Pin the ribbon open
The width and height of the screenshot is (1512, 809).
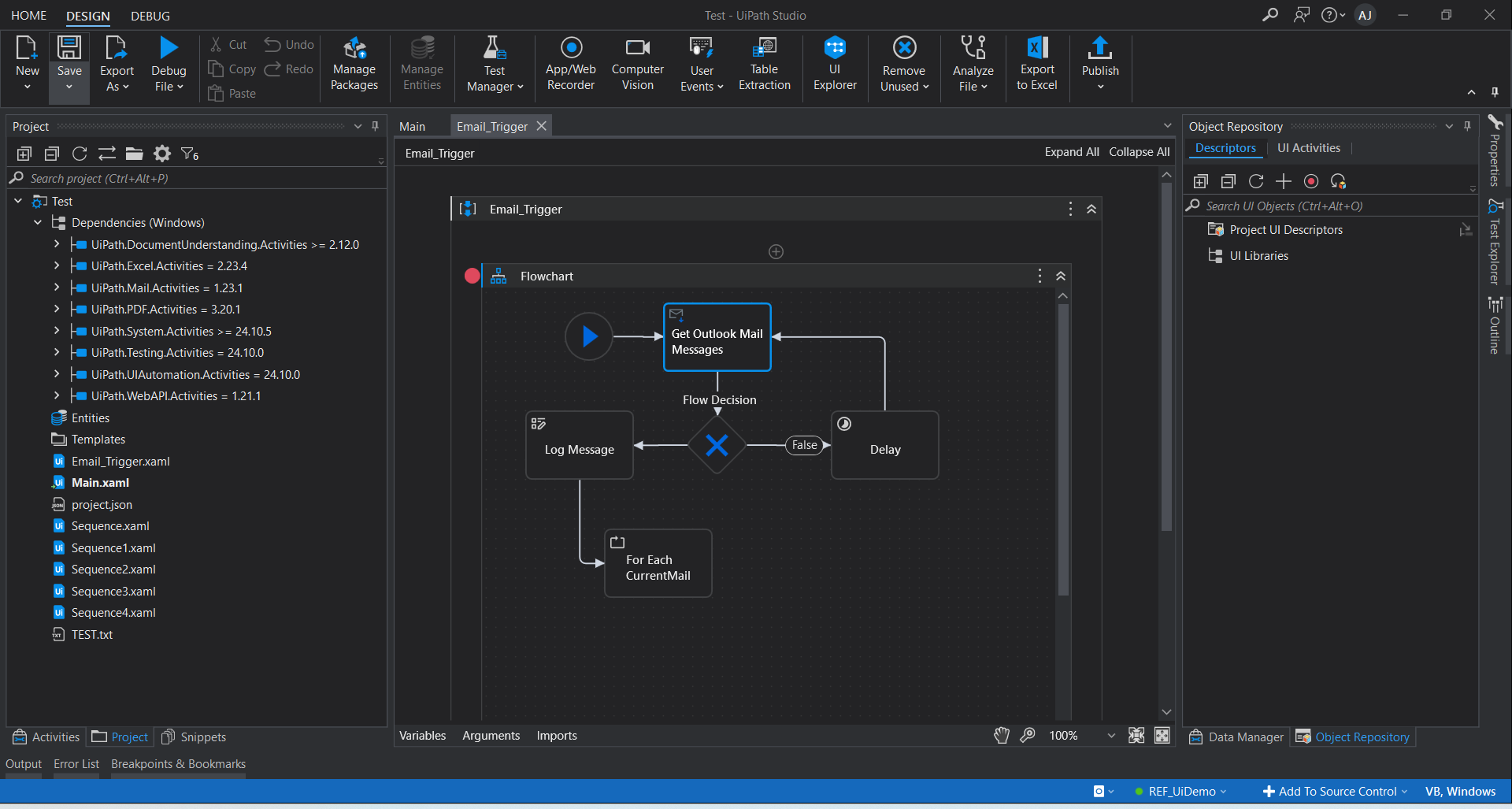(1495, 92)
